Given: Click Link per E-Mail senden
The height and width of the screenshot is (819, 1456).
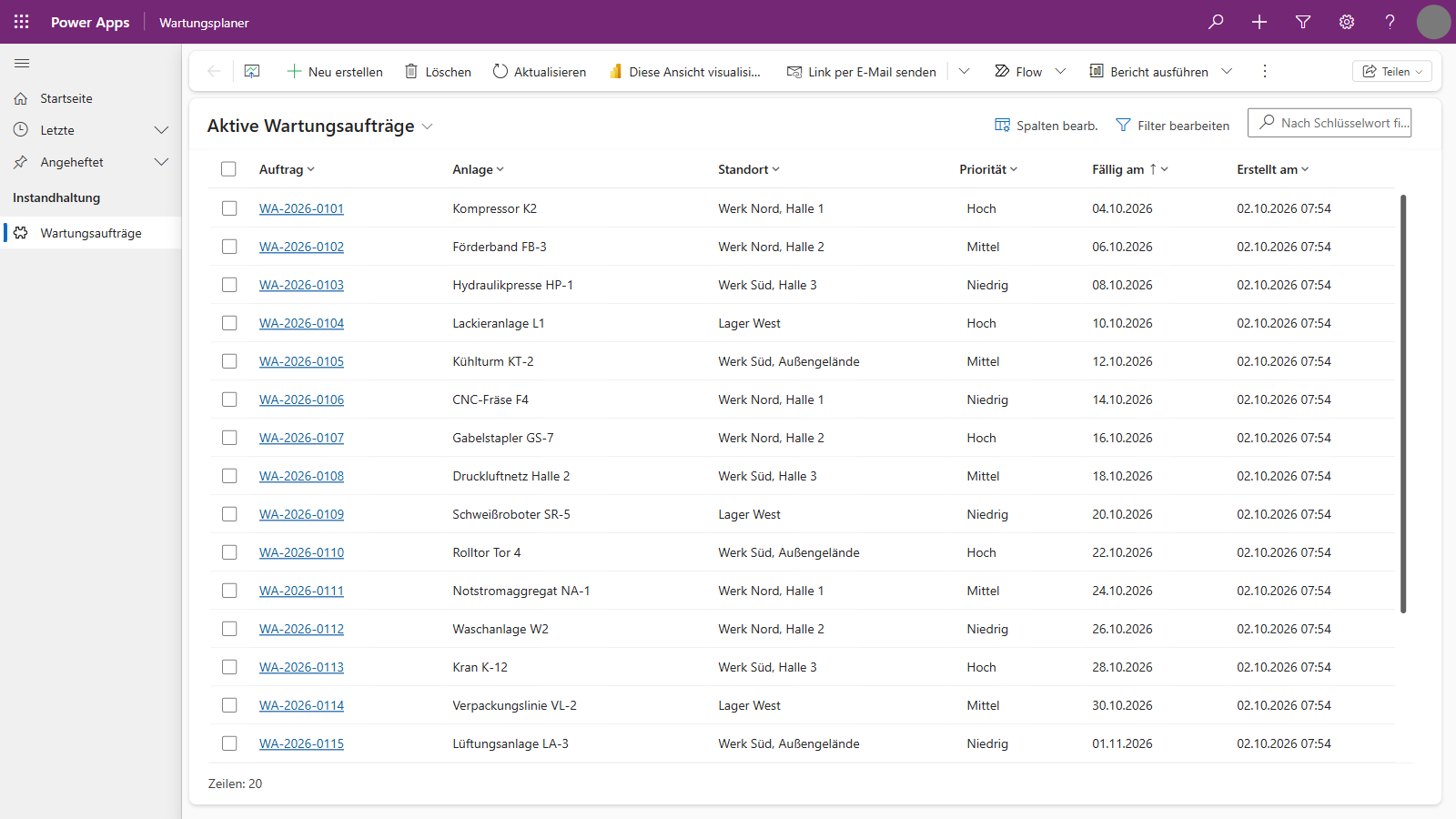Looking at the screenshot, I should 862,71.
